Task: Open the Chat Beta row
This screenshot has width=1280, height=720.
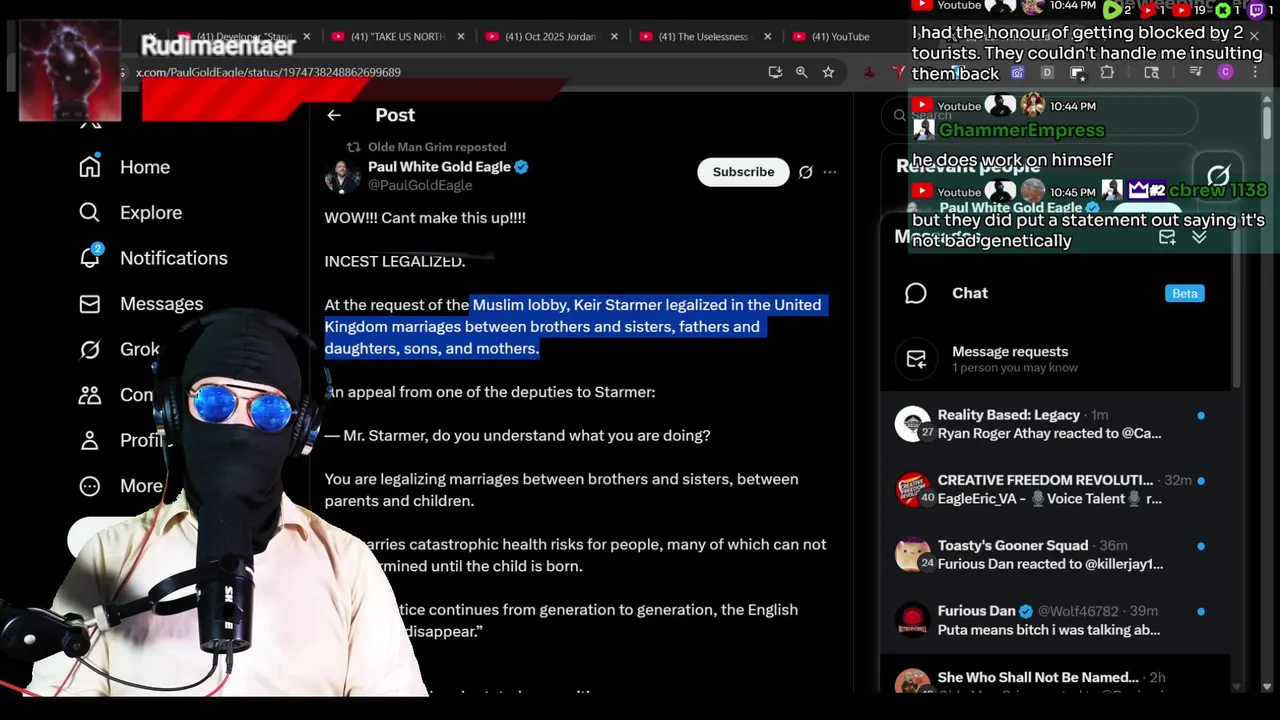Action: [1055, 293]
